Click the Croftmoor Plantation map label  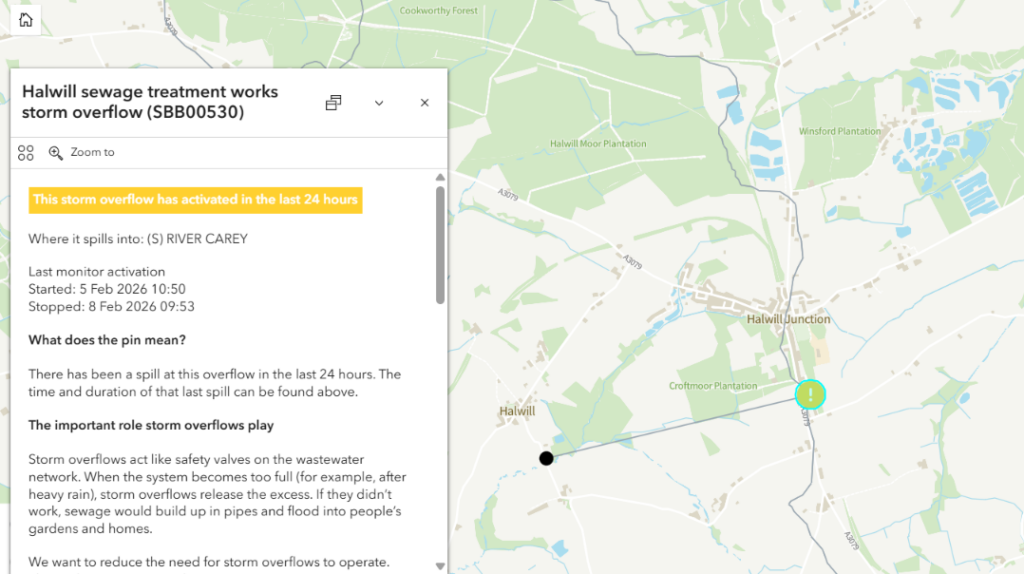(x=713, y=386)
